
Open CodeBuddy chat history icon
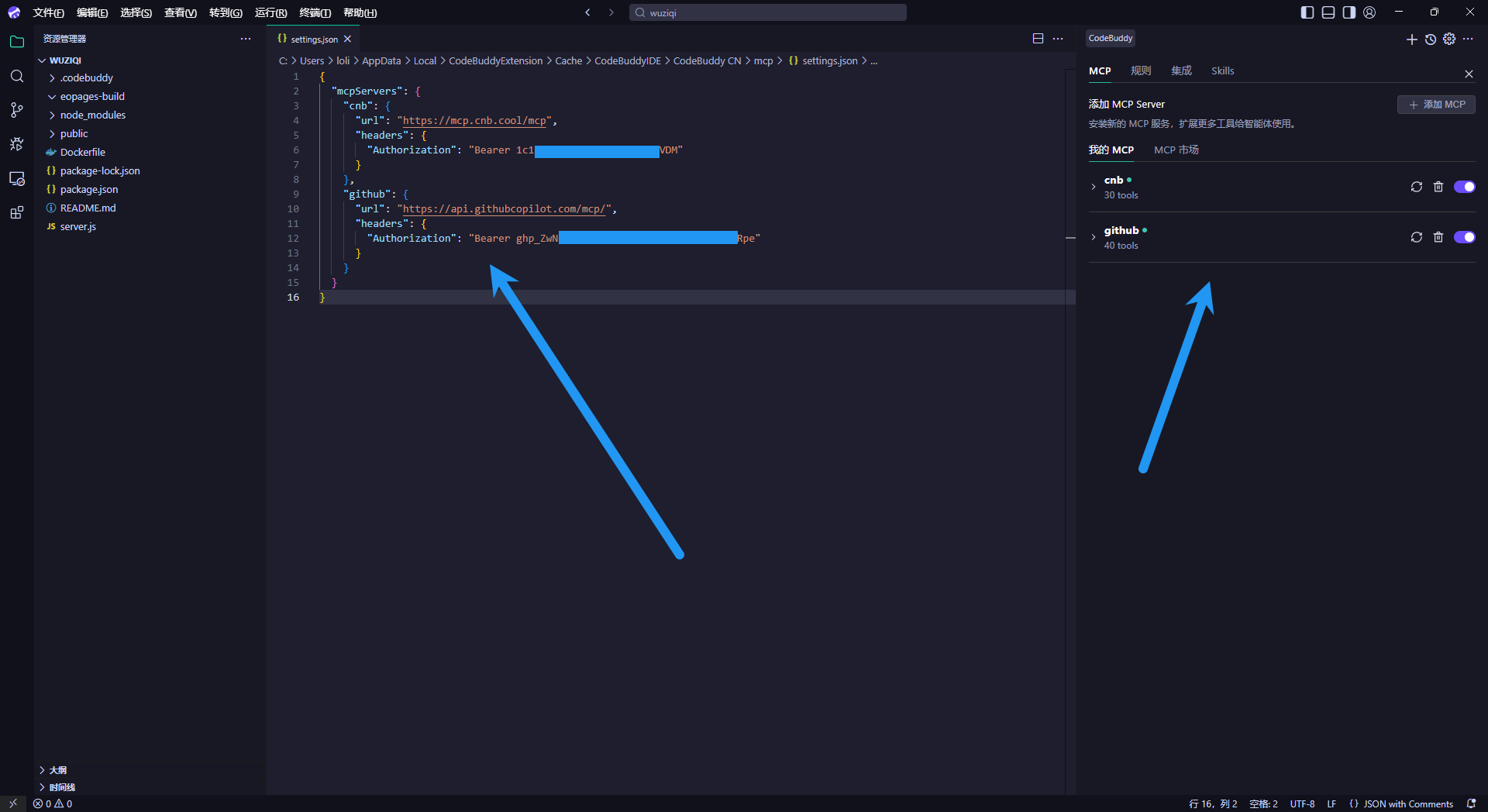click(x=1430, y=39)
